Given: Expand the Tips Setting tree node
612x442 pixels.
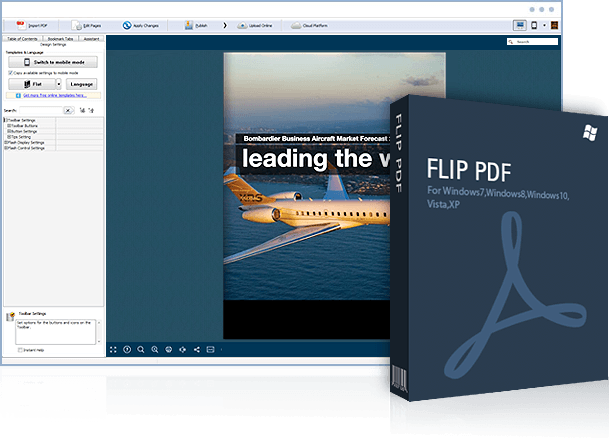Looking at the screenshot, I should point(9,137).
